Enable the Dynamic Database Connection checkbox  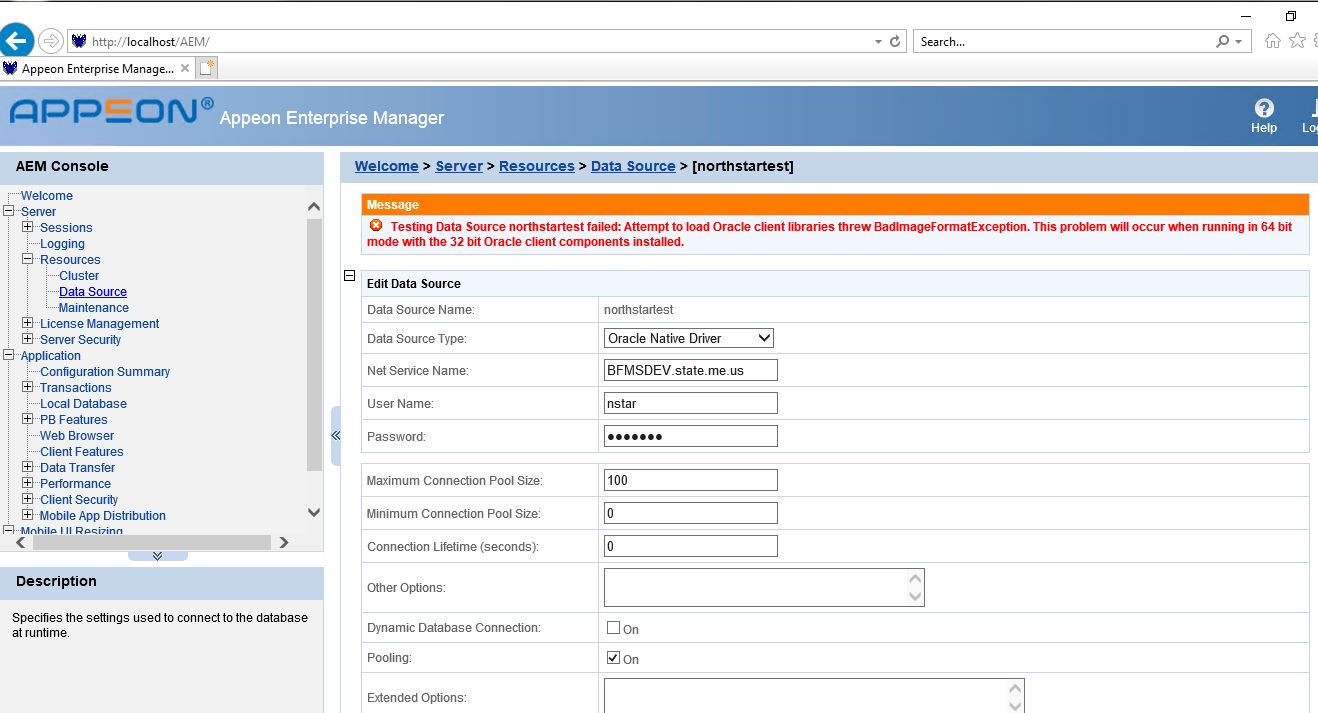pyautogui.click(x=614, y=628)
